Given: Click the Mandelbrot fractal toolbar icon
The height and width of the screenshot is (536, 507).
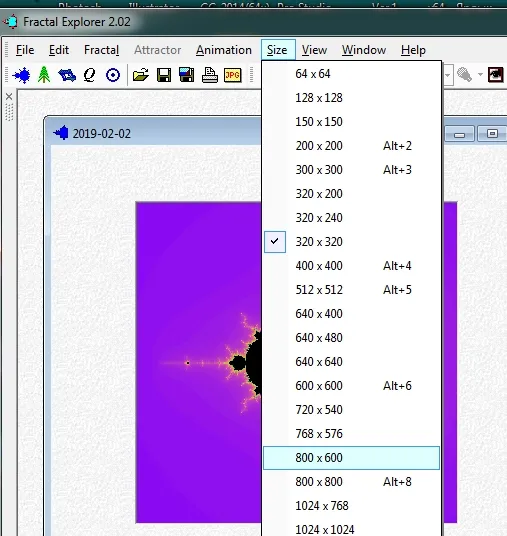Looking at the screenshot, I should 21,75.
